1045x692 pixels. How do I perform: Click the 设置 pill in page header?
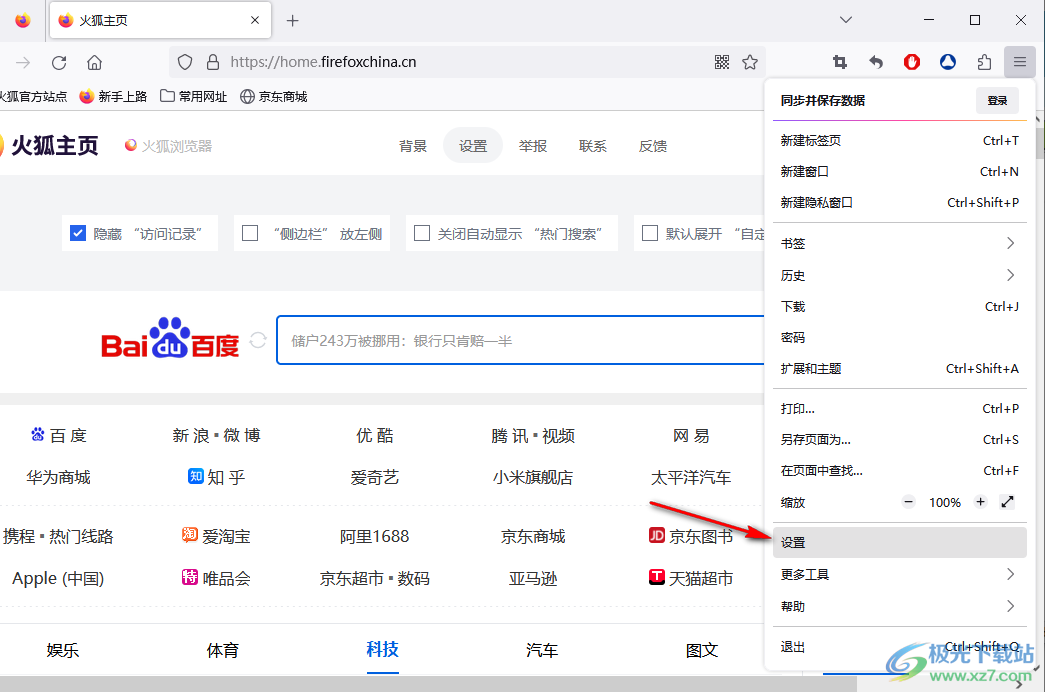[473, 145]
